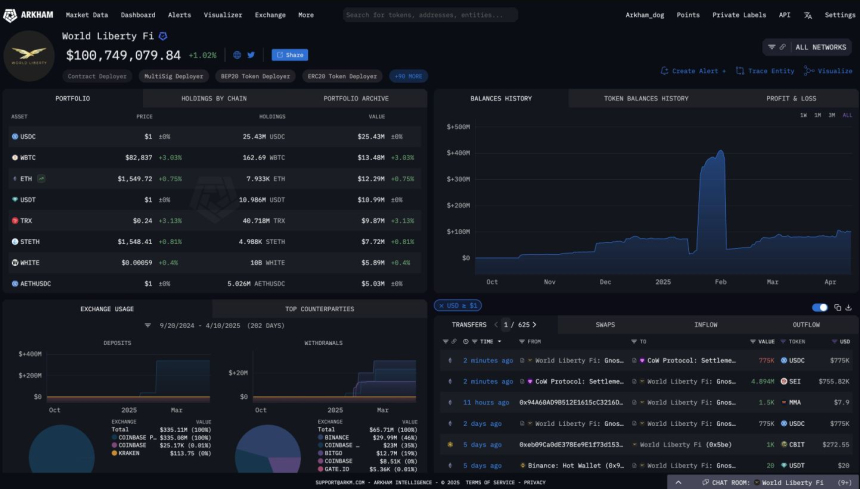
Task: Click the TRX token icon in portfolio
Action: pyautogui.click(x=15, y=220)
